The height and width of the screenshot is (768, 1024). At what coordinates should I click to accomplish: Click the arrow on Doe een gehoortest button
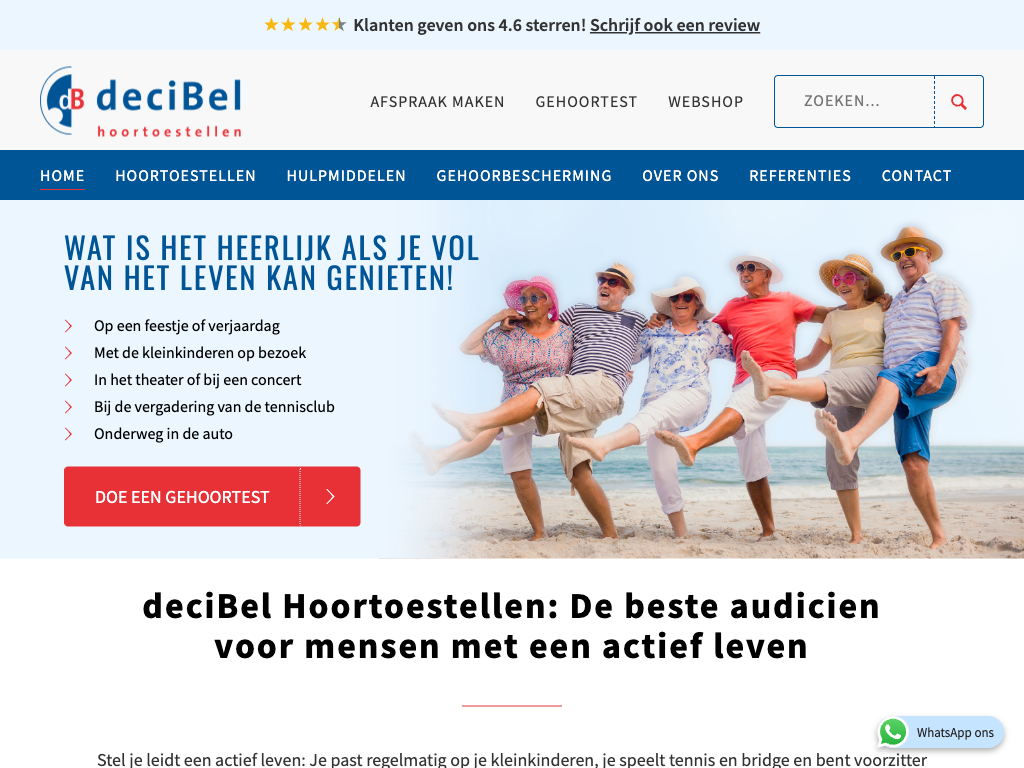tap(330, 496)
